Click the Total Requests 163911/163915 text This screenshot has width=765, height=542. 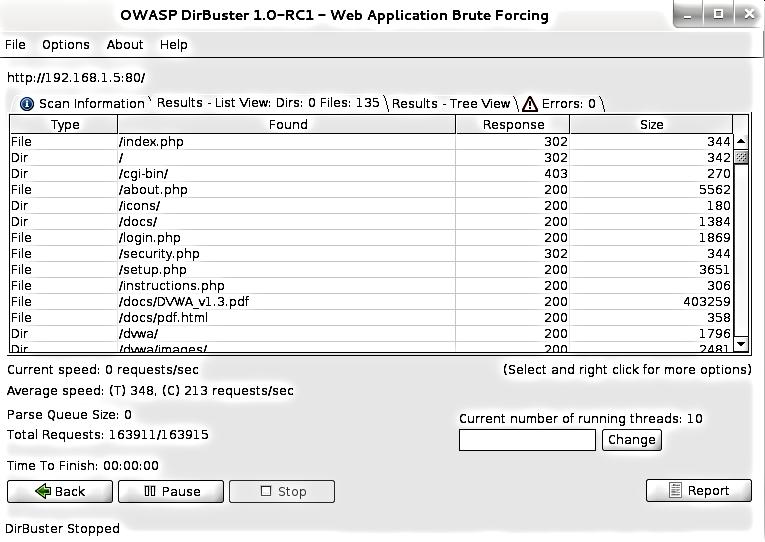click(108, 435)
